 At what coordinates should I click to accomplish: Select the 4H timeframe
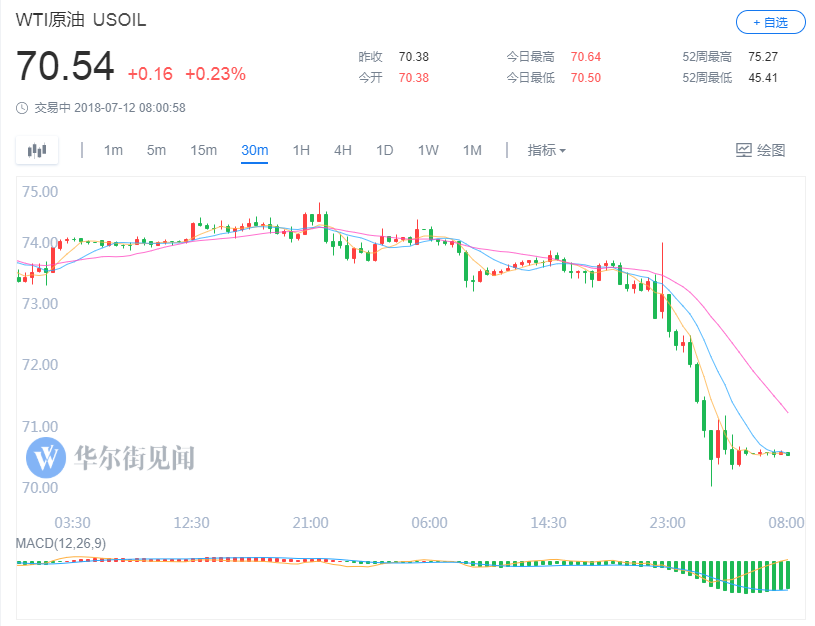(343, 150)
